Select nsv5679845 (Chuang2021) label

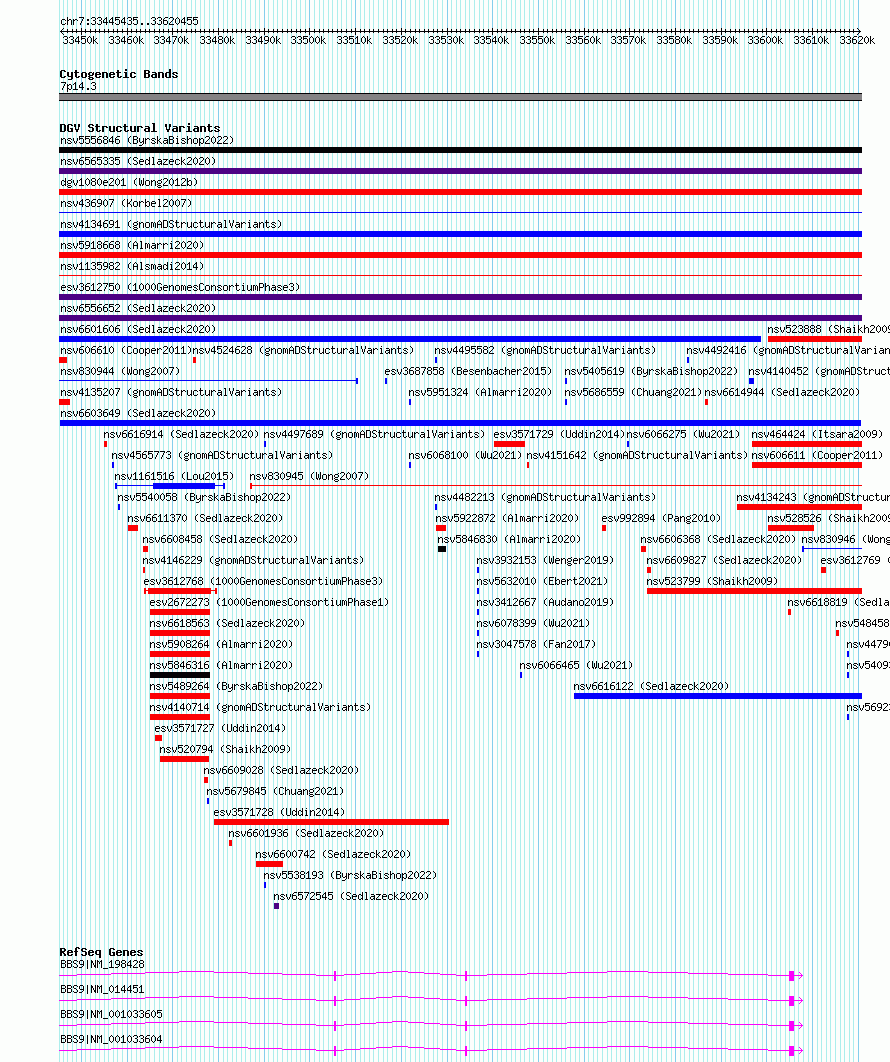275,791
